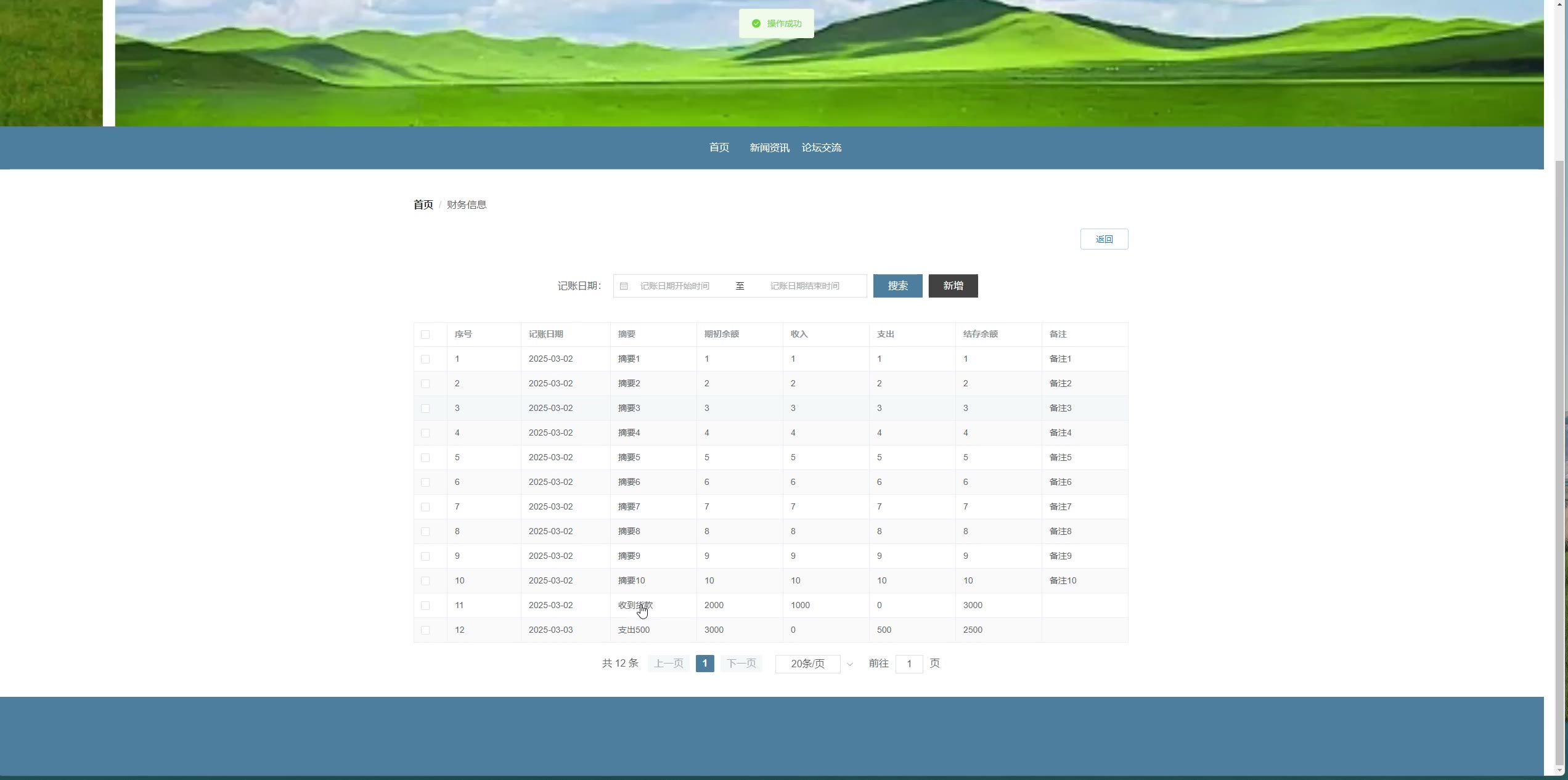Screen dimensions: 1568x780
Task: Tick the checkbox for row 12
Action: pyautogui.click(x=425, y=630)
